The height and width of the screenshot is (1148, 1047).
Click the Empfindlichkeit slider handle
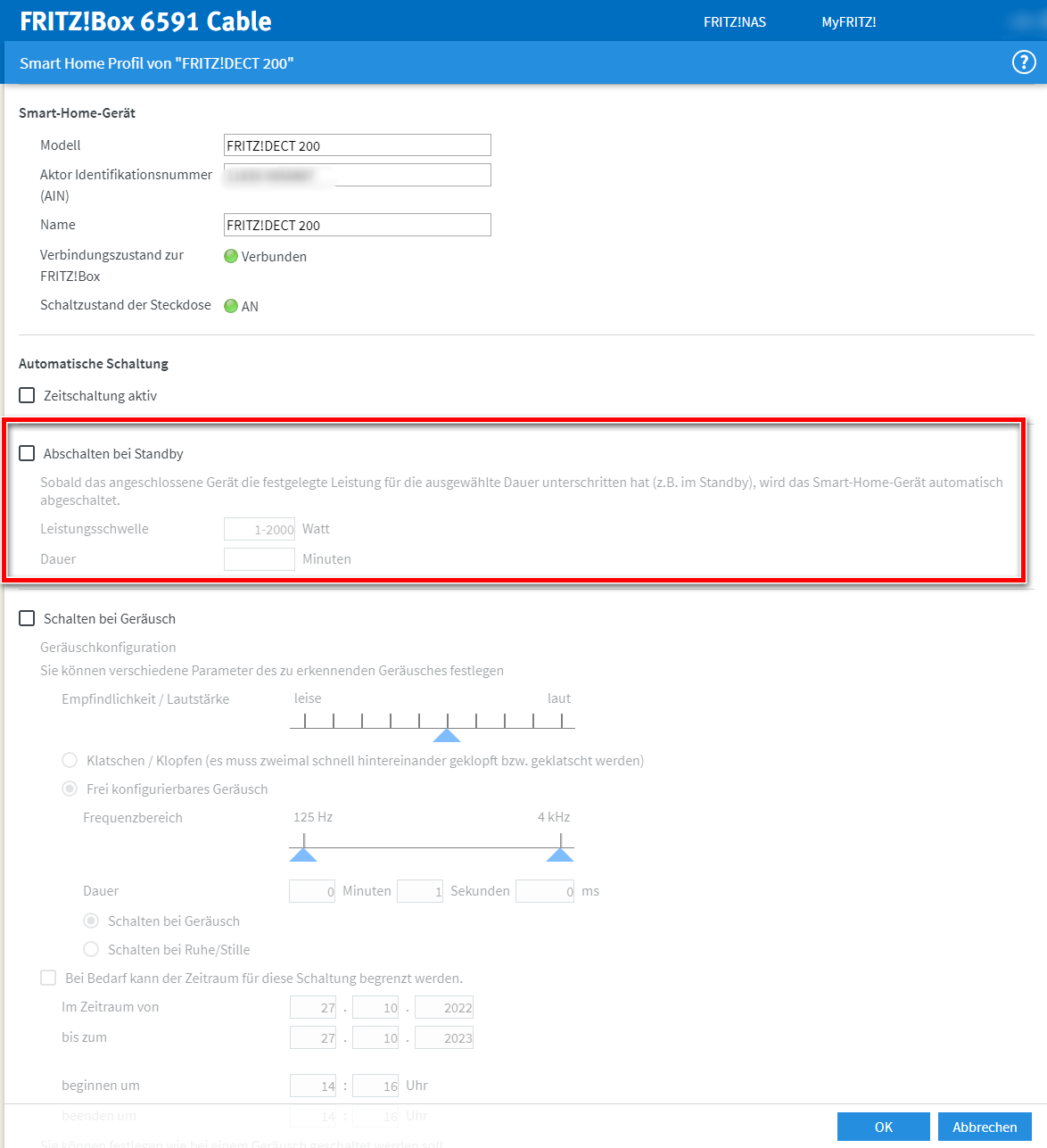(447, 735)
